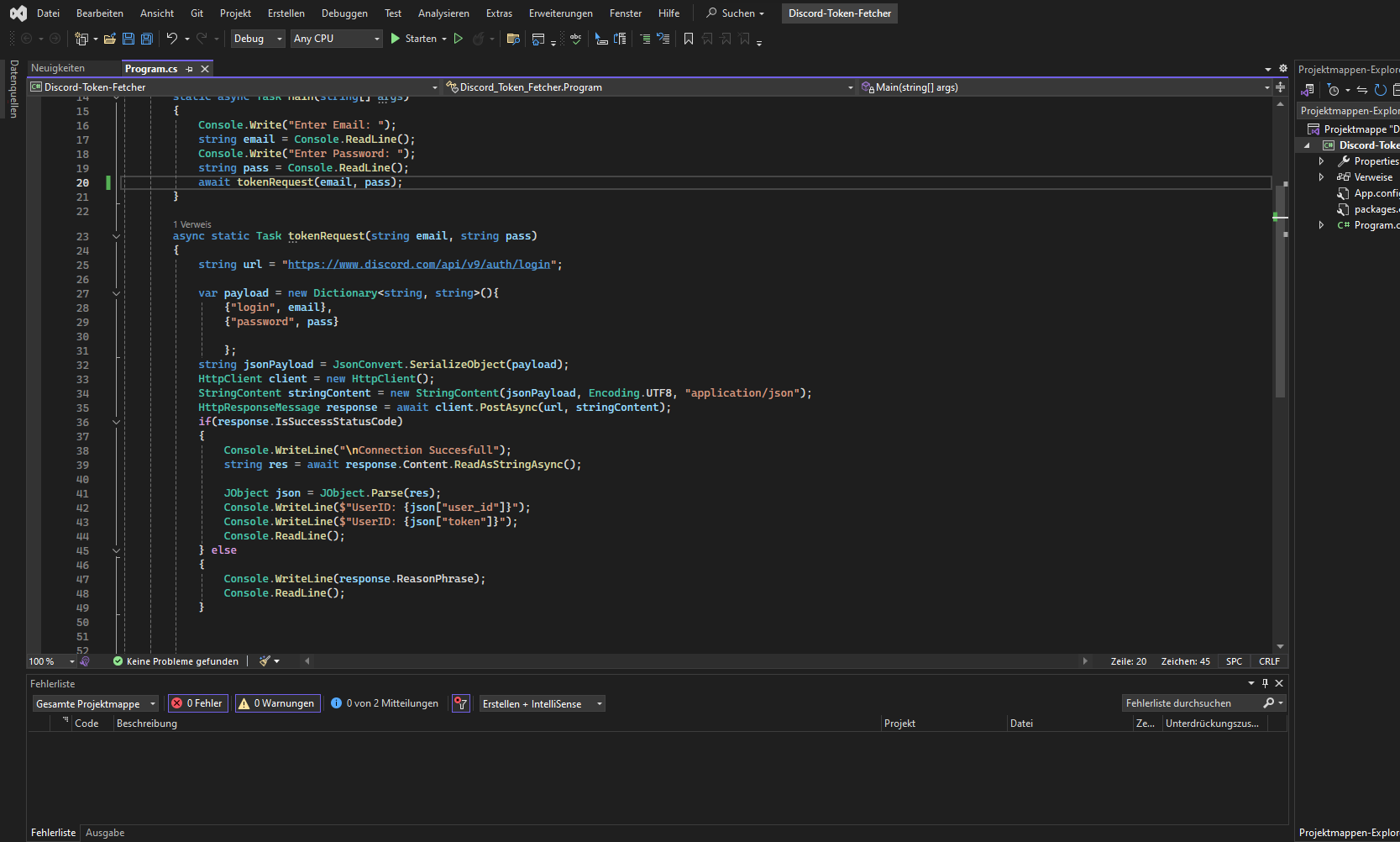This screenshot has height=842, width=1400.
Task: Open the Datei menu
Action: click(x=48, y=13)
